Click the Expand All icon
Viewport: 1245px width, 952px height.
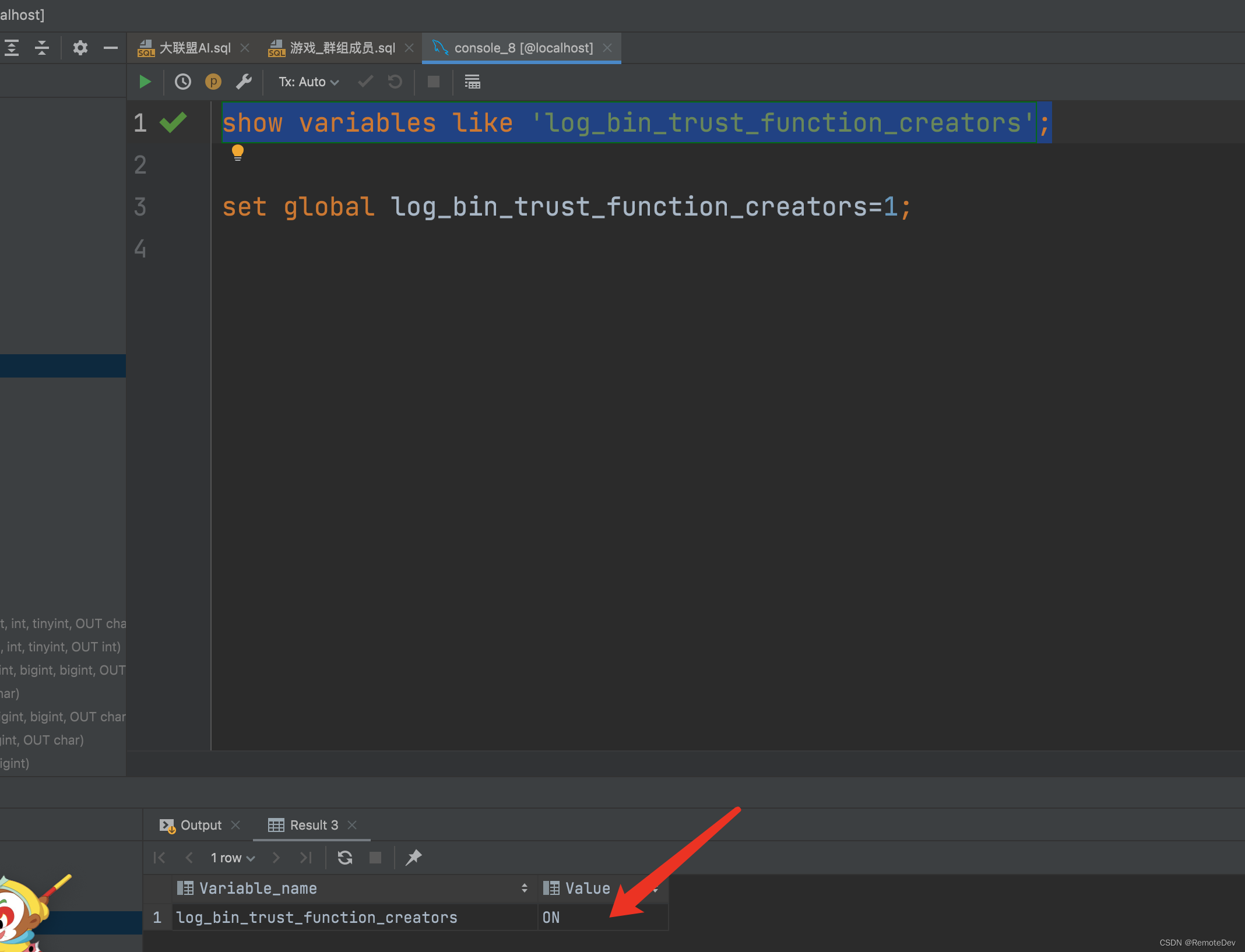coord(12,48)
